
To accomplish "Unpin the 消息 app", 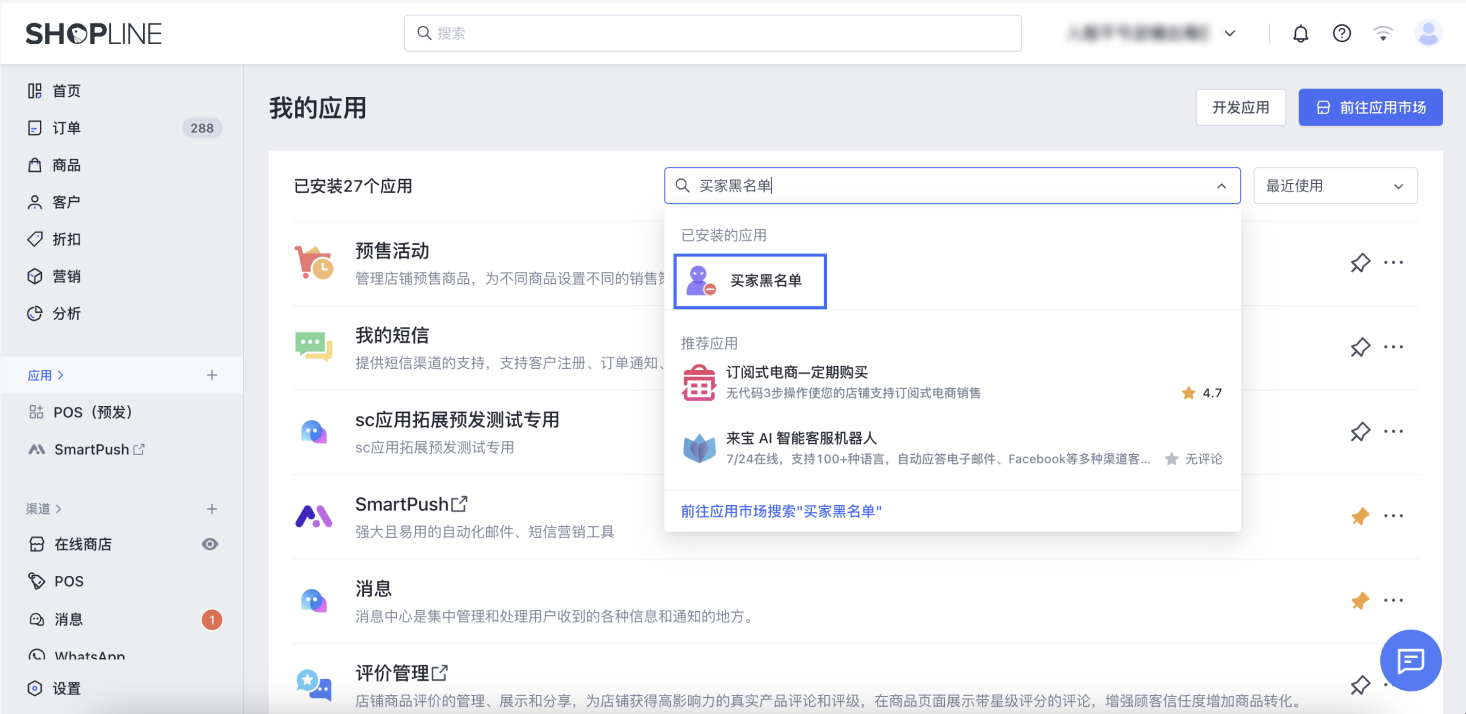I will [1360, 601].
